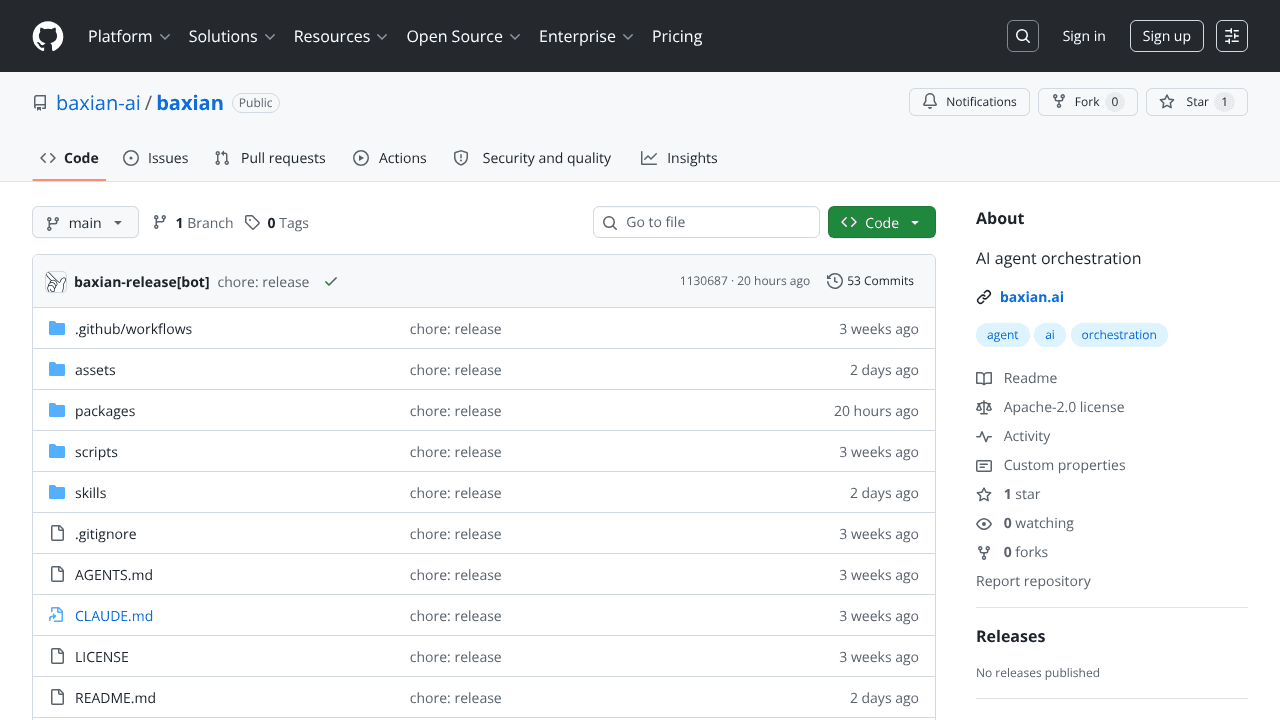Click the scales icon by Apache-2.0 license
The height and width of the screenshot is (720, 1280).
coord(984,407)
